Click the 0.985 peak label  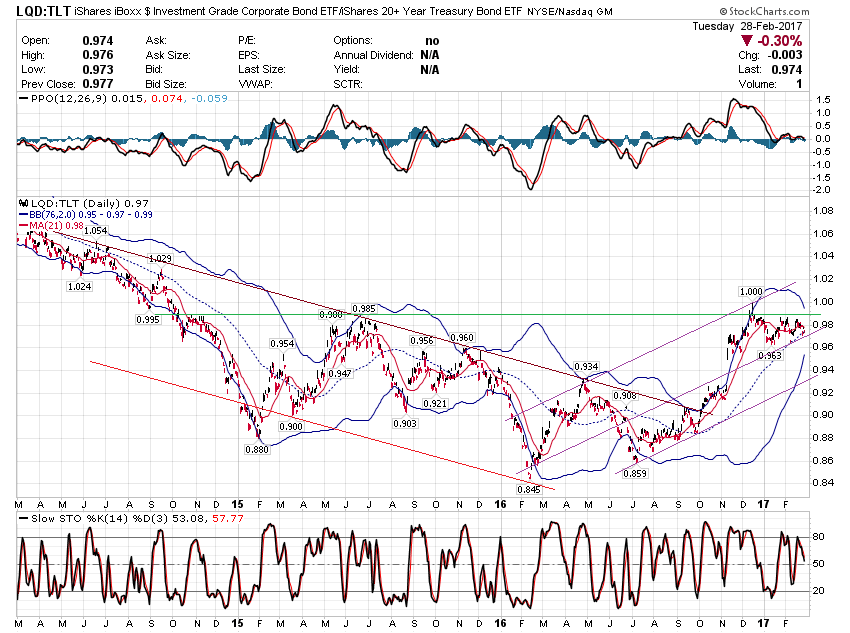[364, 309]
